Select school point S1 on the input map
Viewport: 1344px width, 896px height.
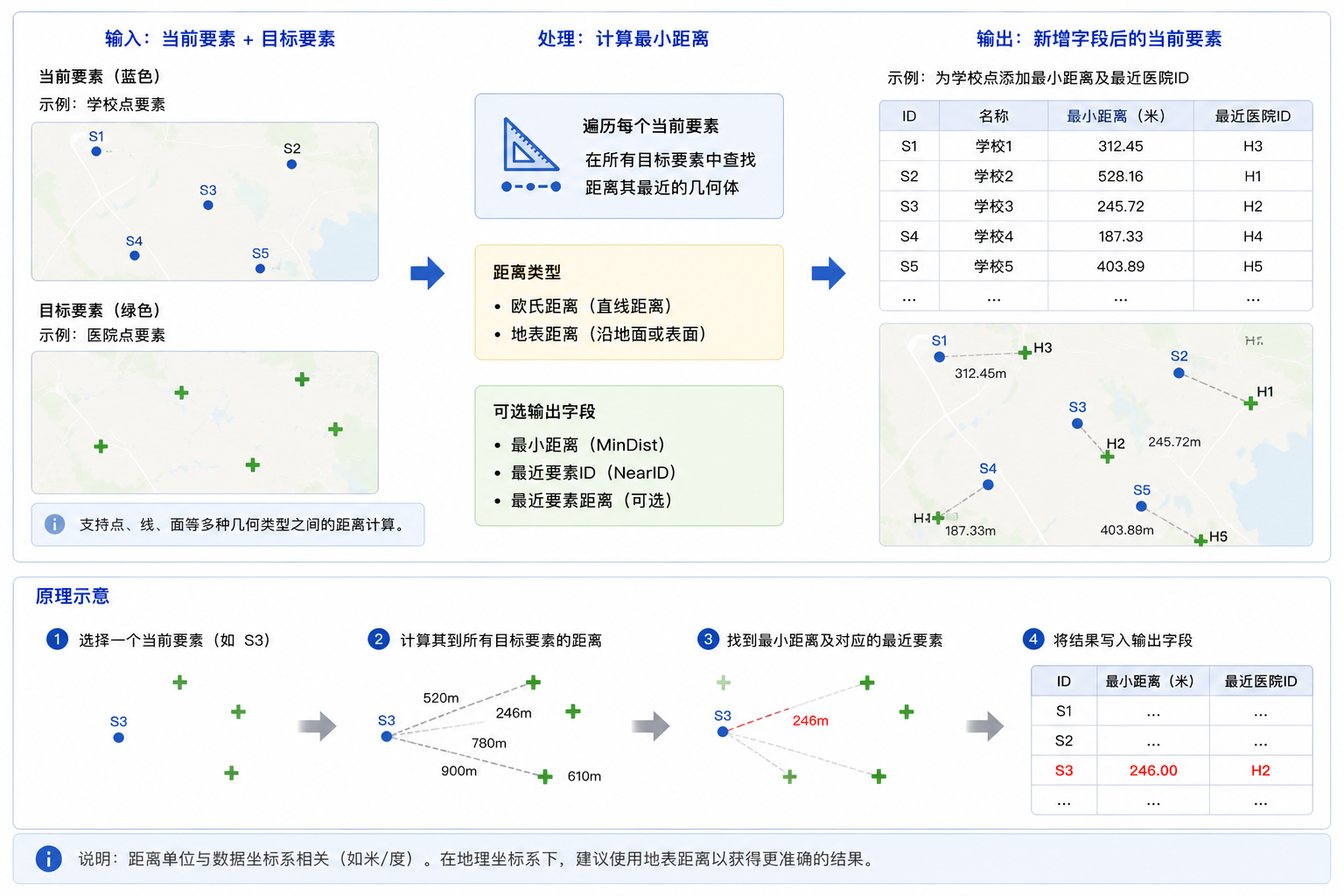point(96,151)
